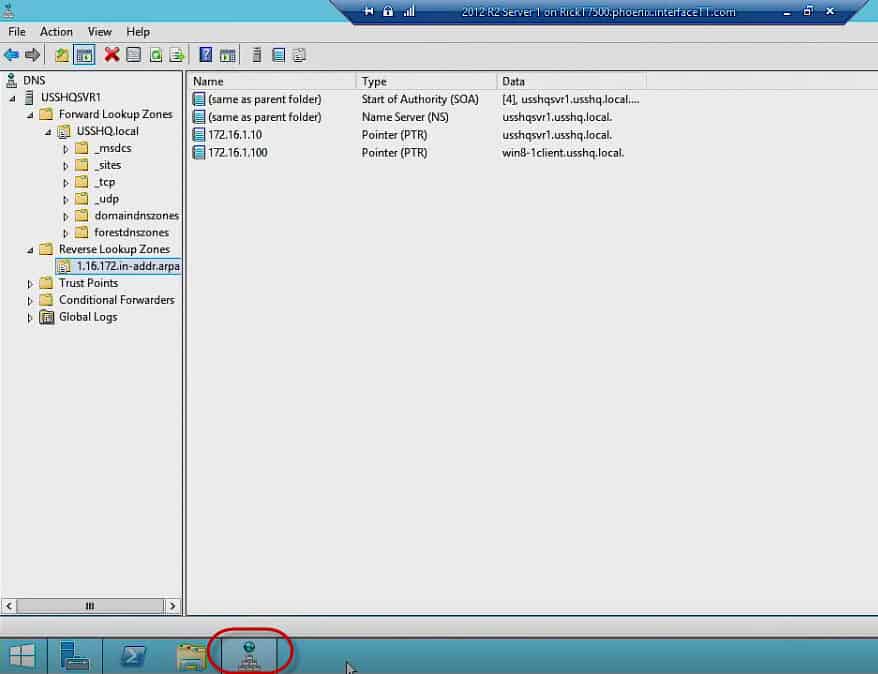Open Server Manager from taskbar
878x674 pixels.
click(x=75, y=655)
